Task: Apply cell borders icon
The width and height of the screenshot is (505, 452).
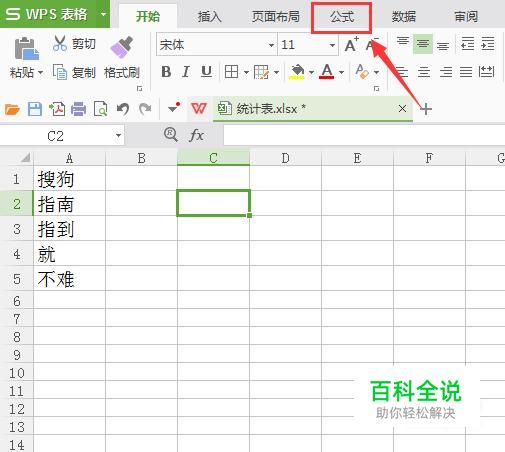Action: click(231, 72)
